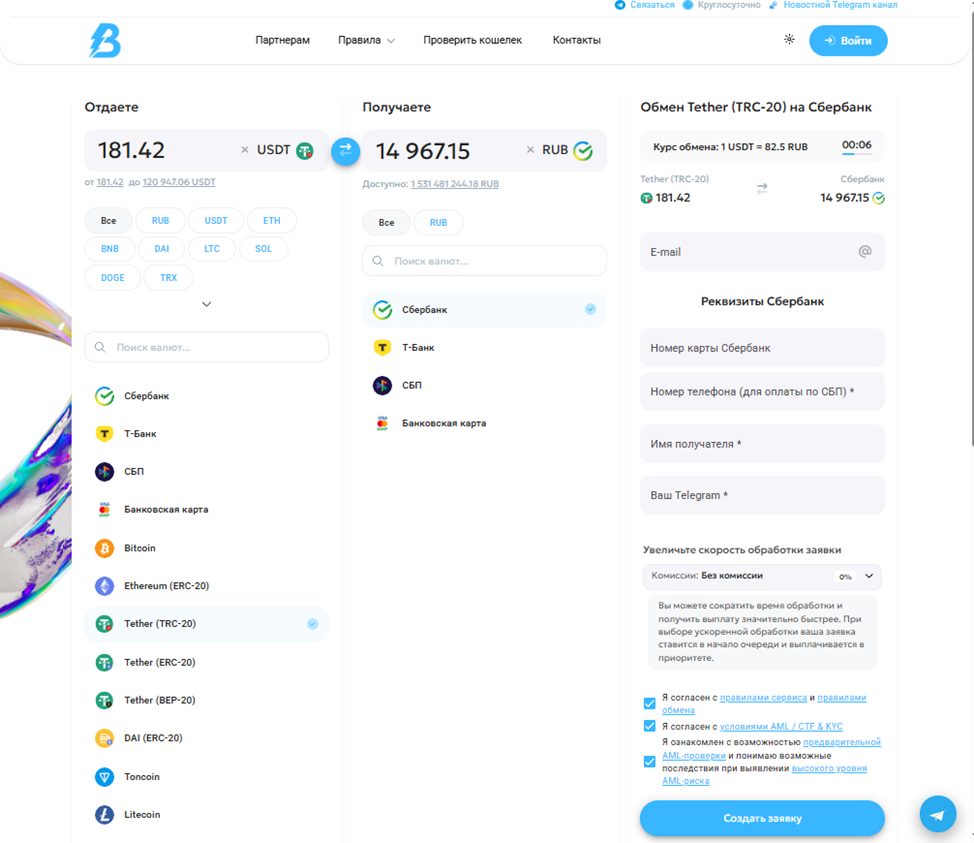
Task: Filter give currencies by ETH tag
Action: (x=271, y=221)
